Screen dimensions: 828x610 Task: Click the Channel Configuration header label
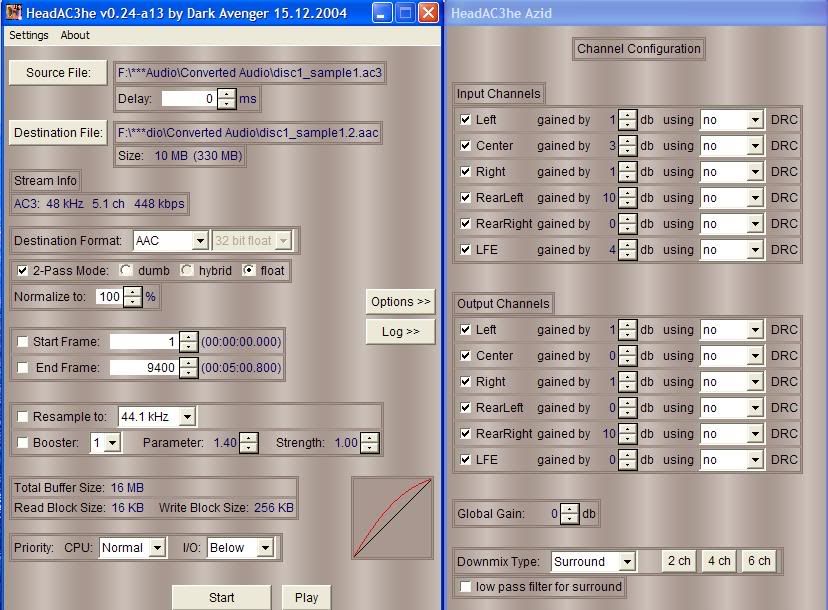638,49
